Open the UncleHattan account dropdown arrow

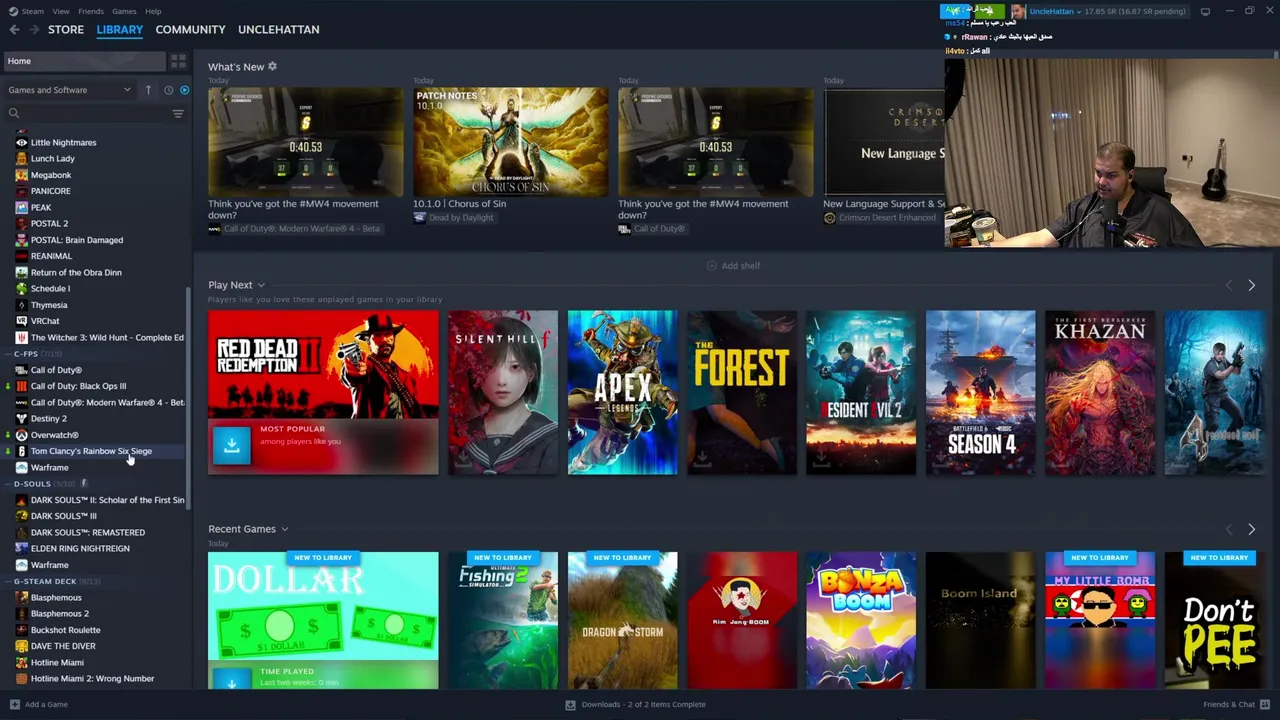click(x=1081, y=11)
